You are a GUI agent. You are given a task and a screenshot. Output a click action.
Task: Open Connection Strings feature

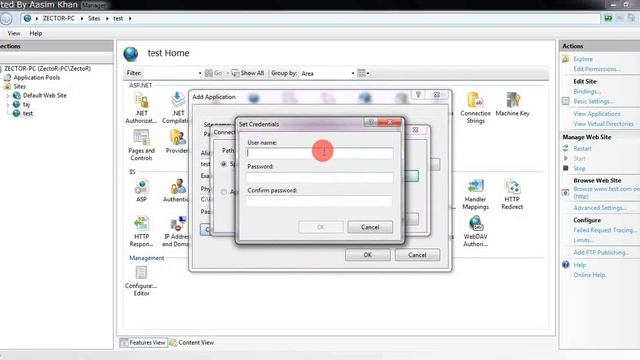click(x=476, y=107)
